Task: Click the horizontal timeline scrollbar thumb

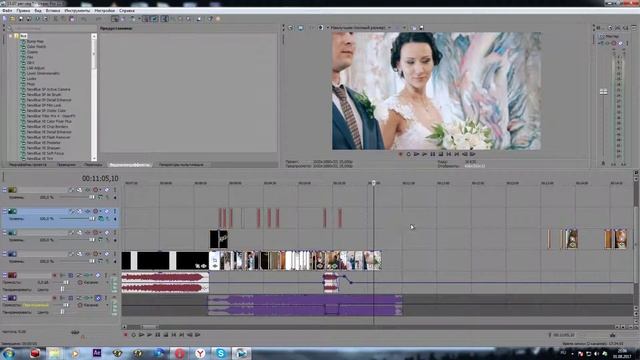Action: 149,327
